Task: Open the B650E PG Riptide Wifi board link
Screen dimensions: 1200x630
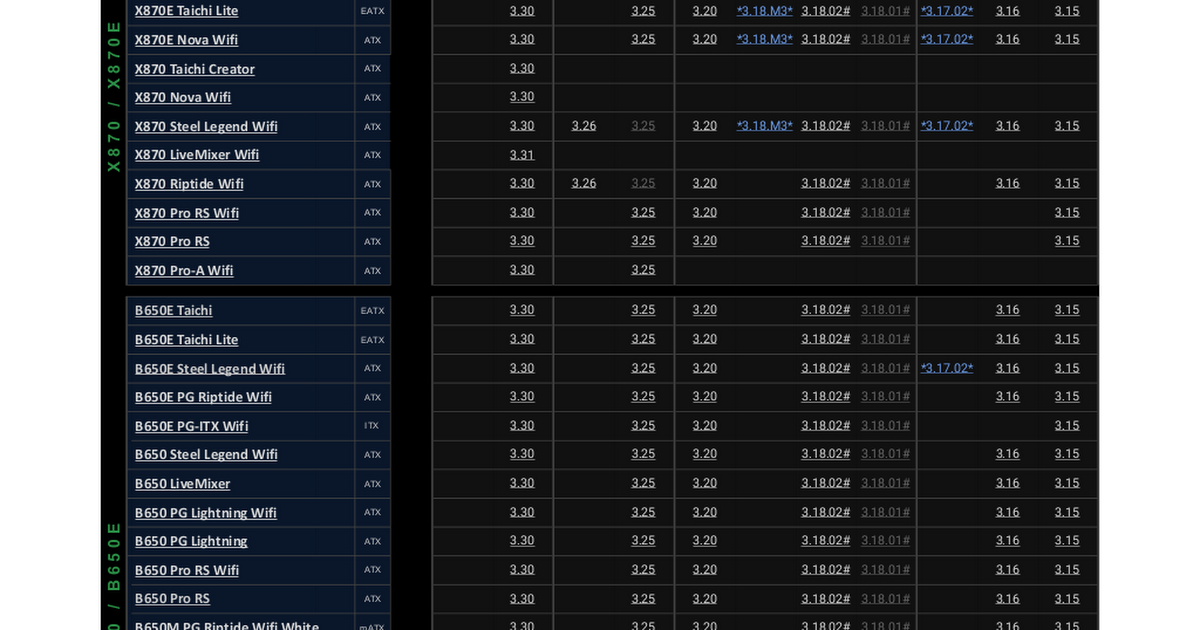Action: pyautogui.click(x=203, y=397)
